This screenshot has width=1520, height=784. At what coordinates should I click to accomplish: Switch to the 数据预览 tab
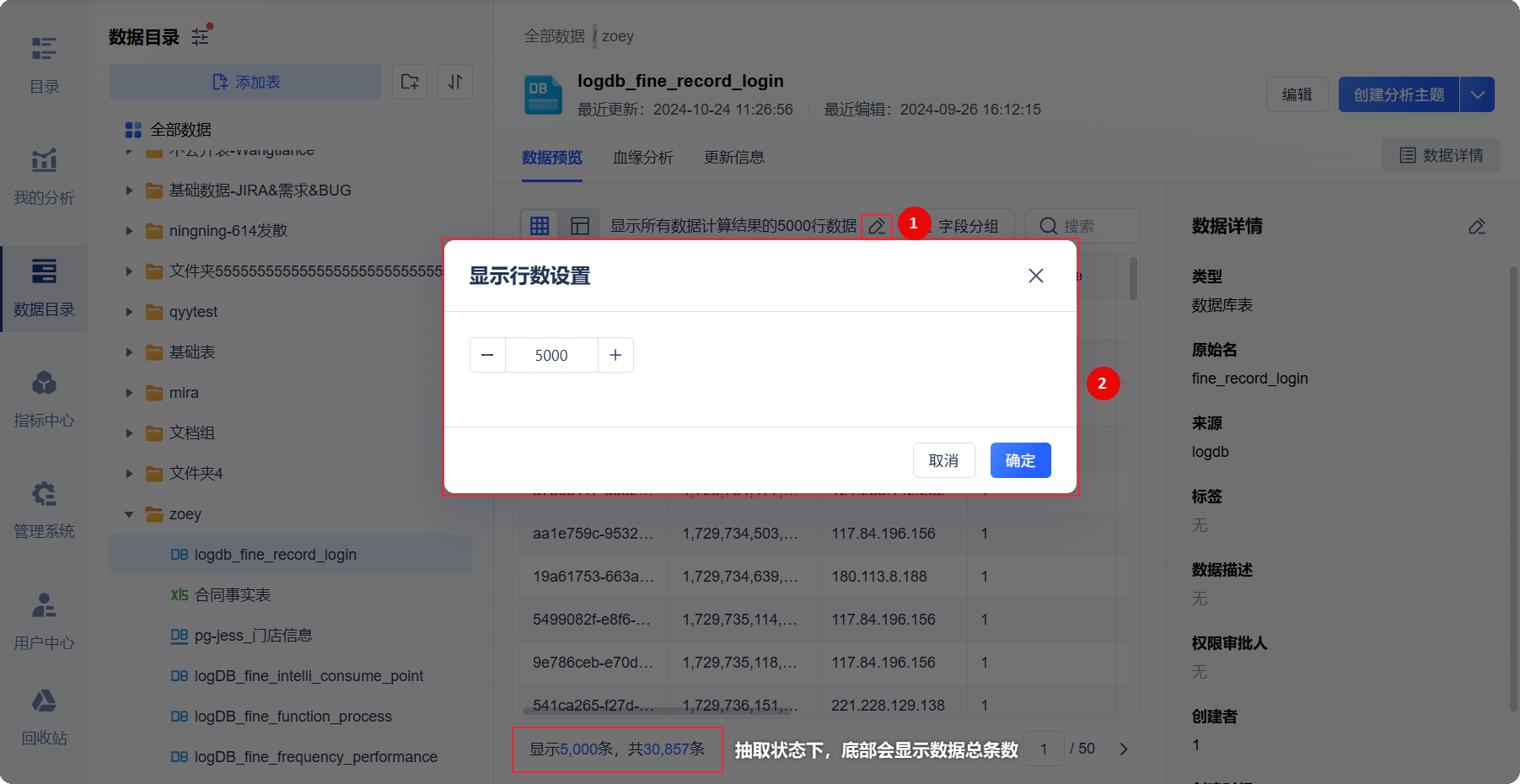click(x=552, y=158)
